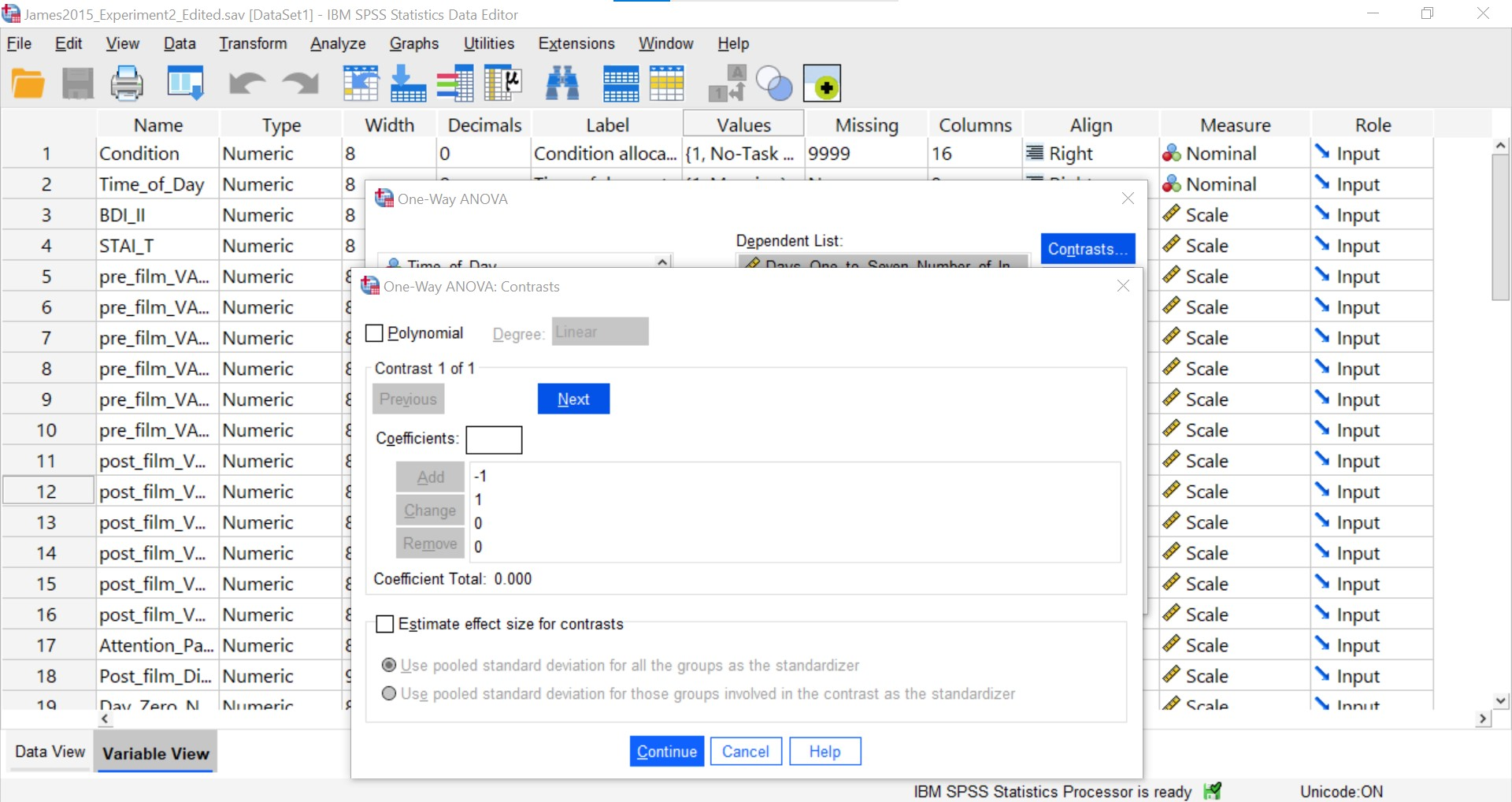Select coefficient -1 in the list
1512x802 pixels.
click(795, 476)
